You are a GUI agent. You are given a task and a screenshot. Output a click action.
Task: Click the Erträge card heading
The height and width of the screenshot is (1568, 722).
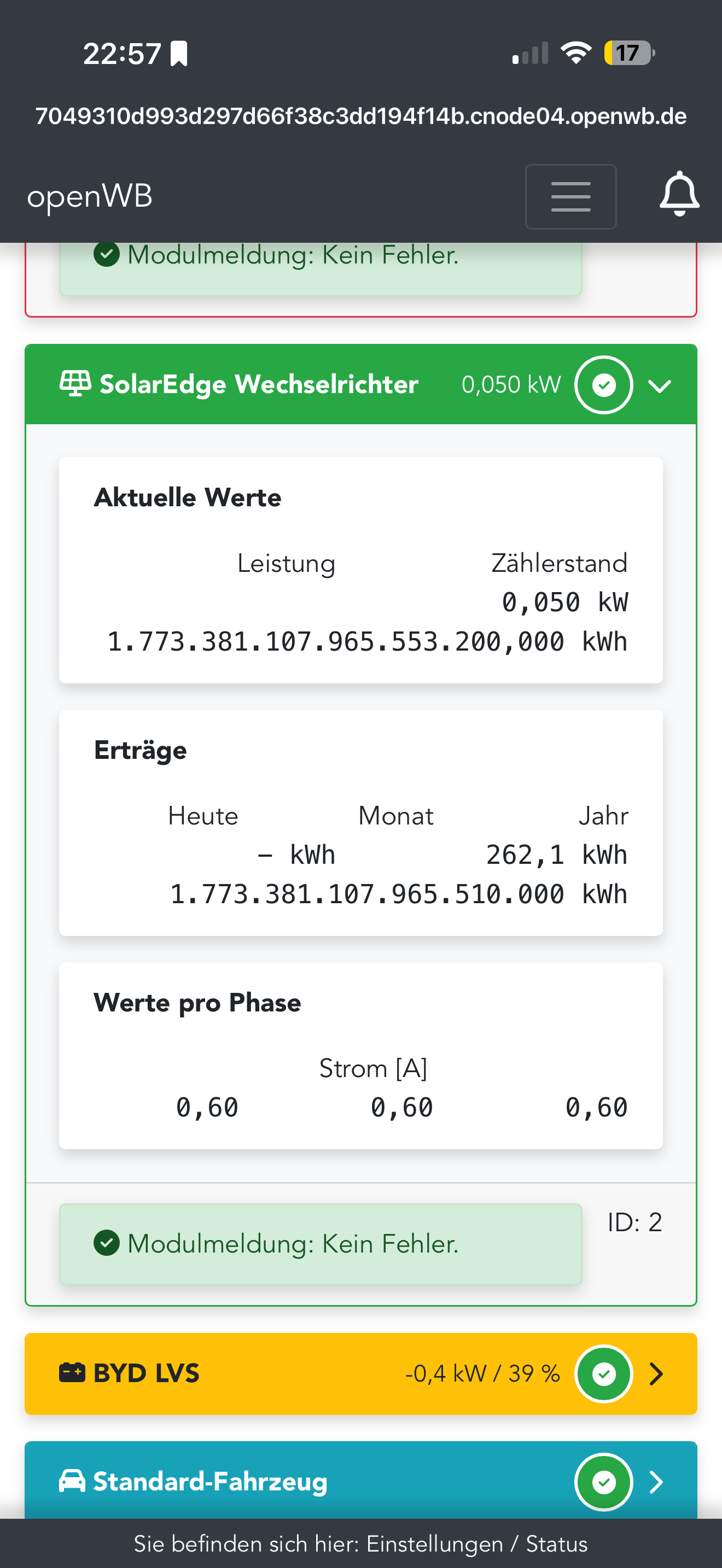[x=140, y=750]
